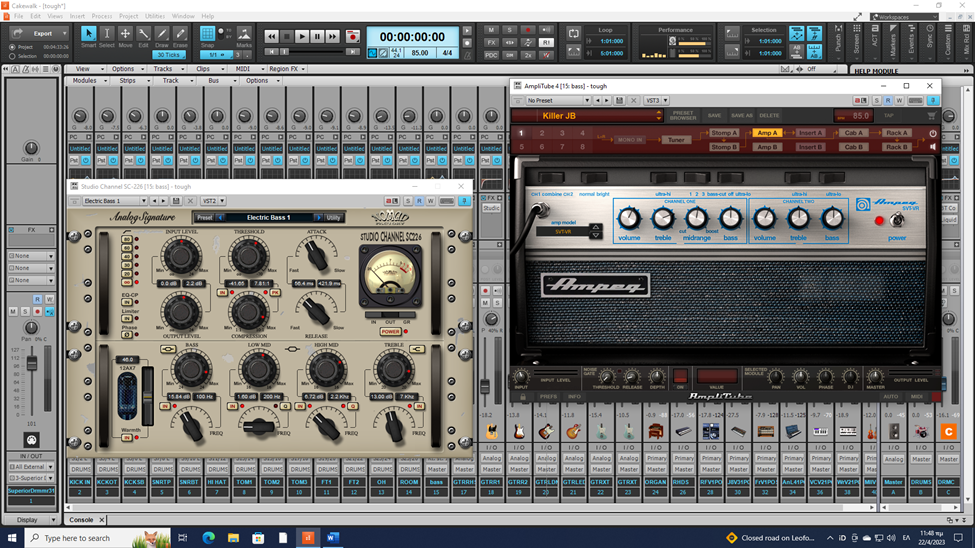Click the full screen expand arrows icon

pos(857,17)
